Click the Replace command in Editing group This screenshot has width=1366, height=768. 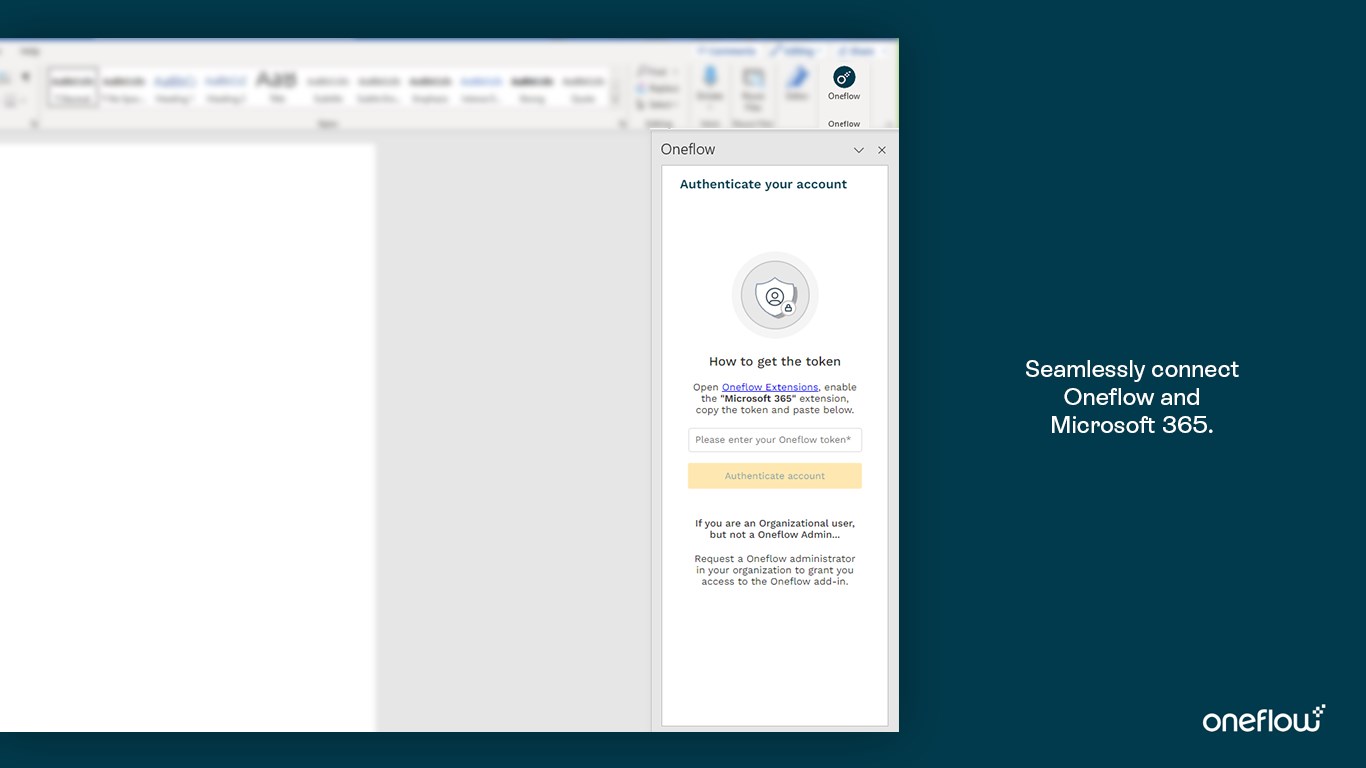(x=656, y=88)
